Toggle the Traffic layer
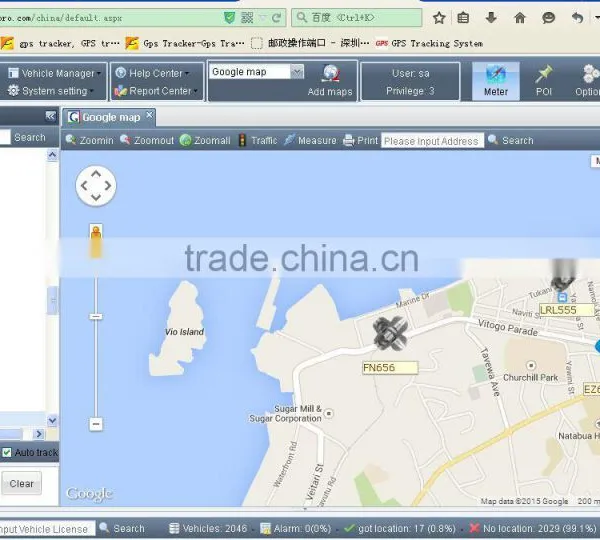 [x=258, y=140]
